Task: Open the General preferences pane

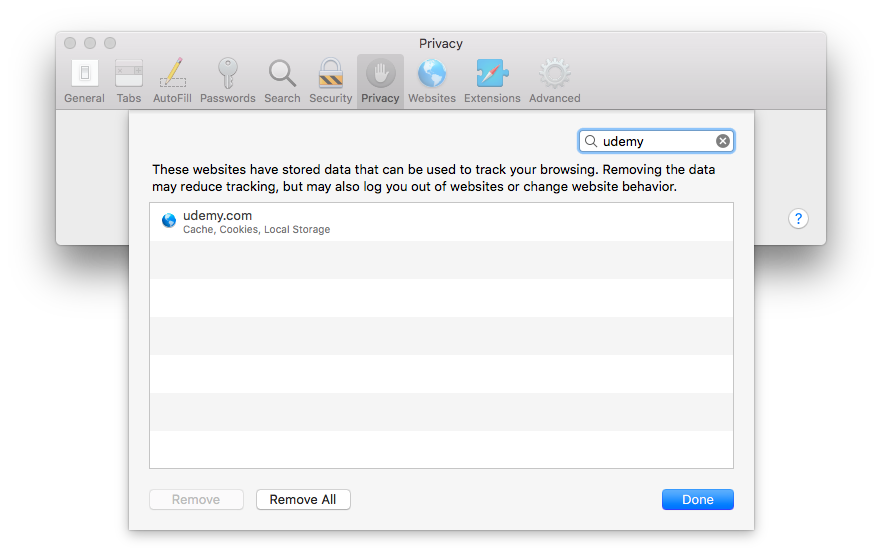Action: click(x=84, y=81)
